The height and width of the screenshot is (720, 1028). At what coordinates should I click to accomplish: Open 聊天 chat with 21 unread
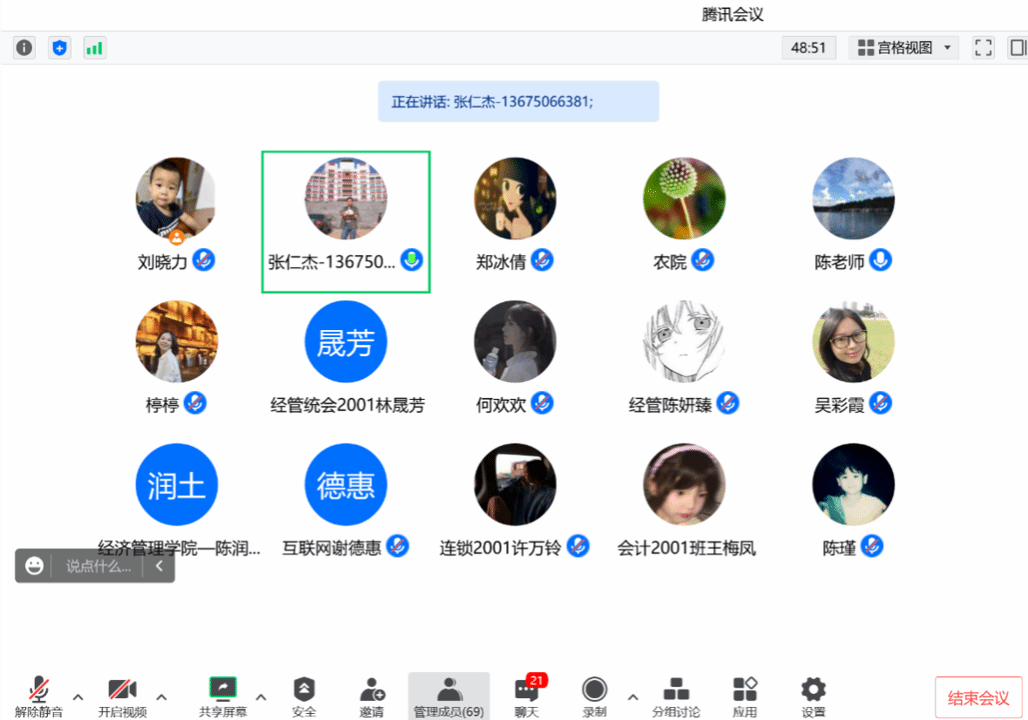pyautogui.click(x=527, y=696)
